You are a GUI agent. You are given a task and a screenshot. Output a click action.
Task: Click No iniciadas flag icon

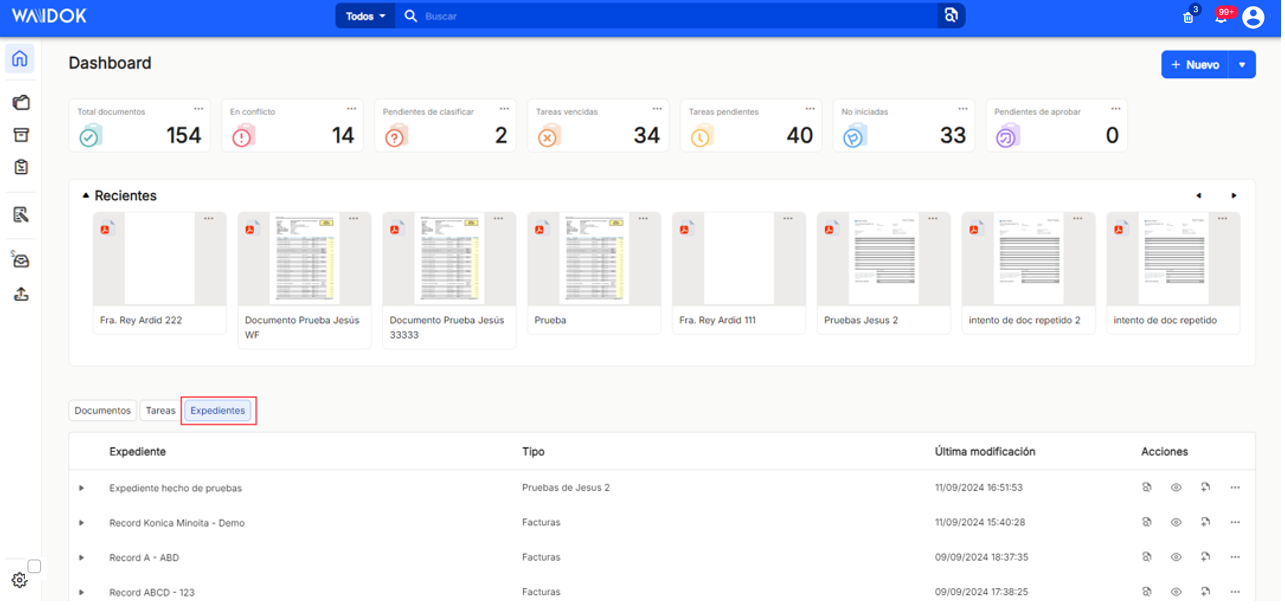854,138
